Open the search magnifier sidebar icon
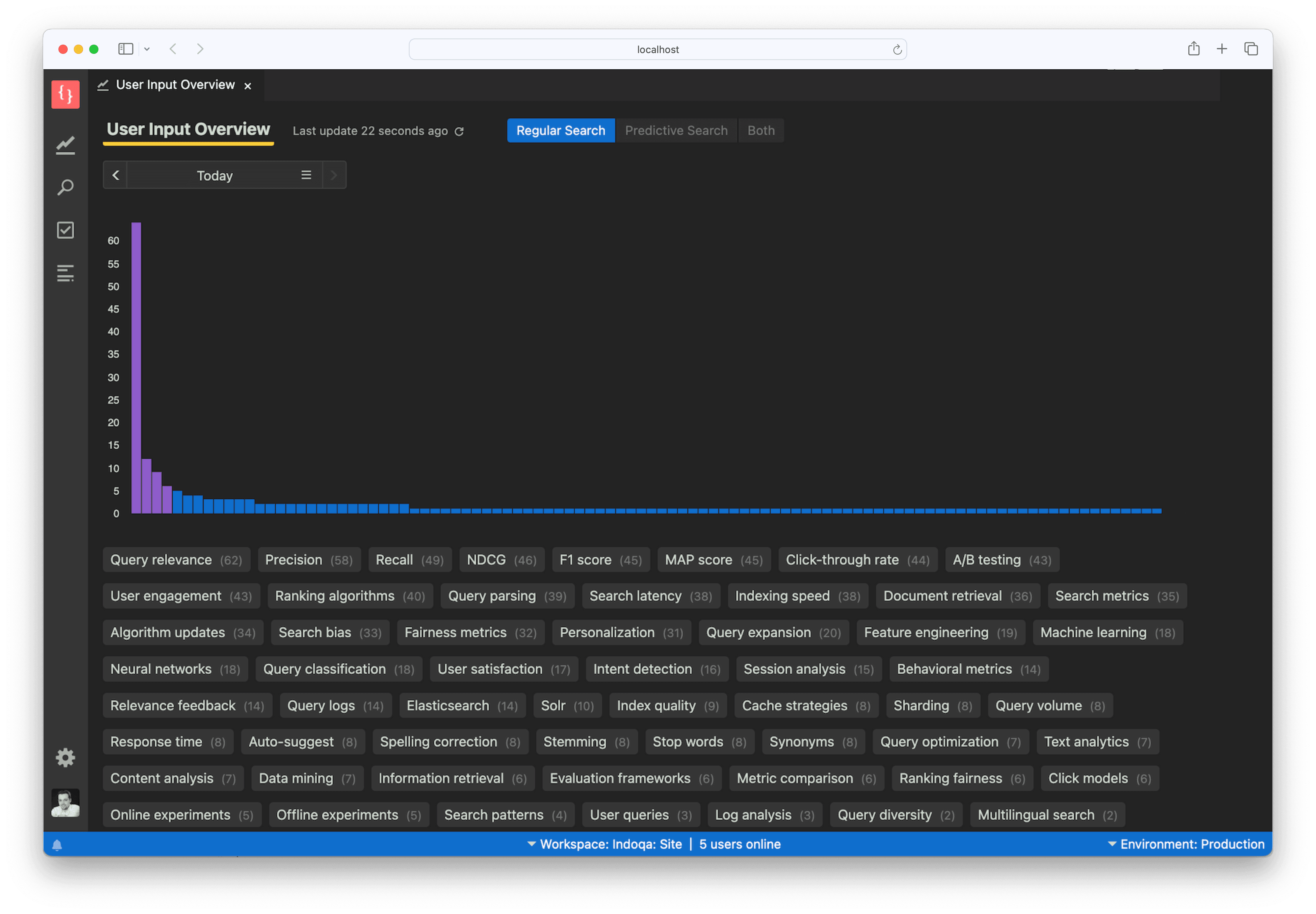 coord(65,187)
